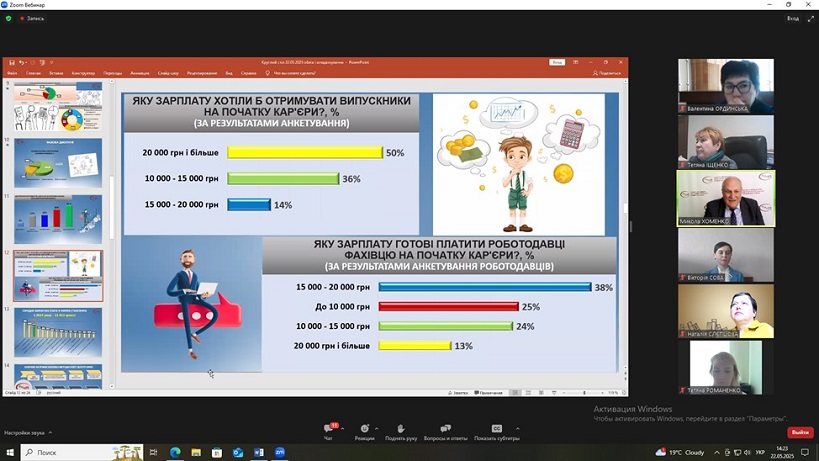
Task: Start slideshow from status bar icon
Action: point(554,393)
